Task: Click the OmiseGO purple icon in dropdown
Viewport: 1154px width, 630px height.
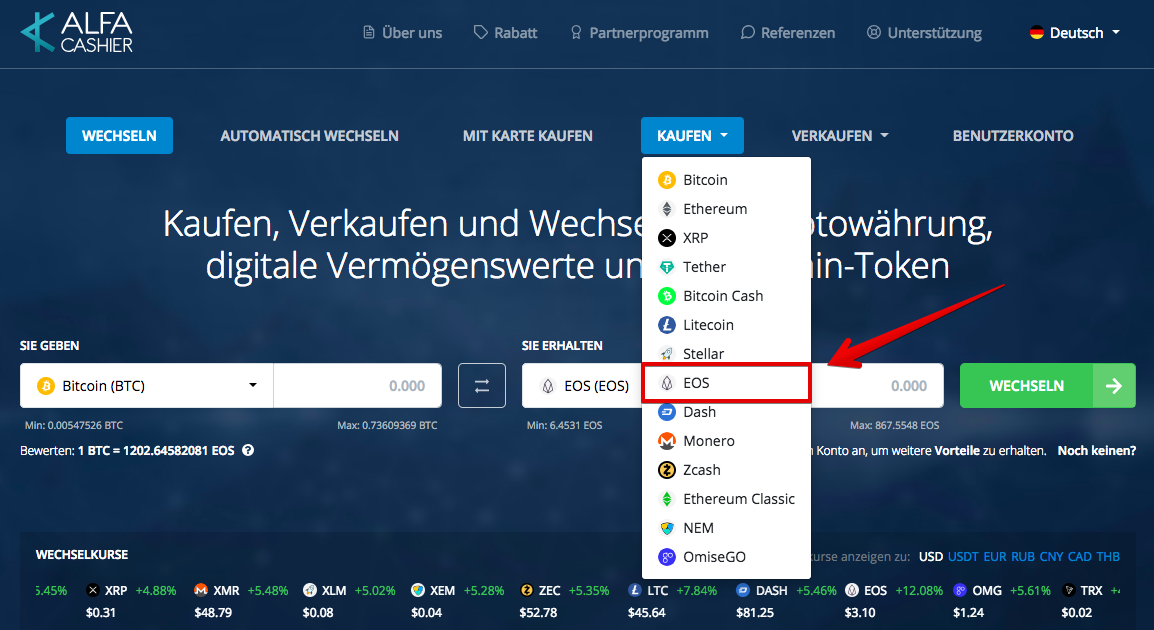Action: point(667,557)
